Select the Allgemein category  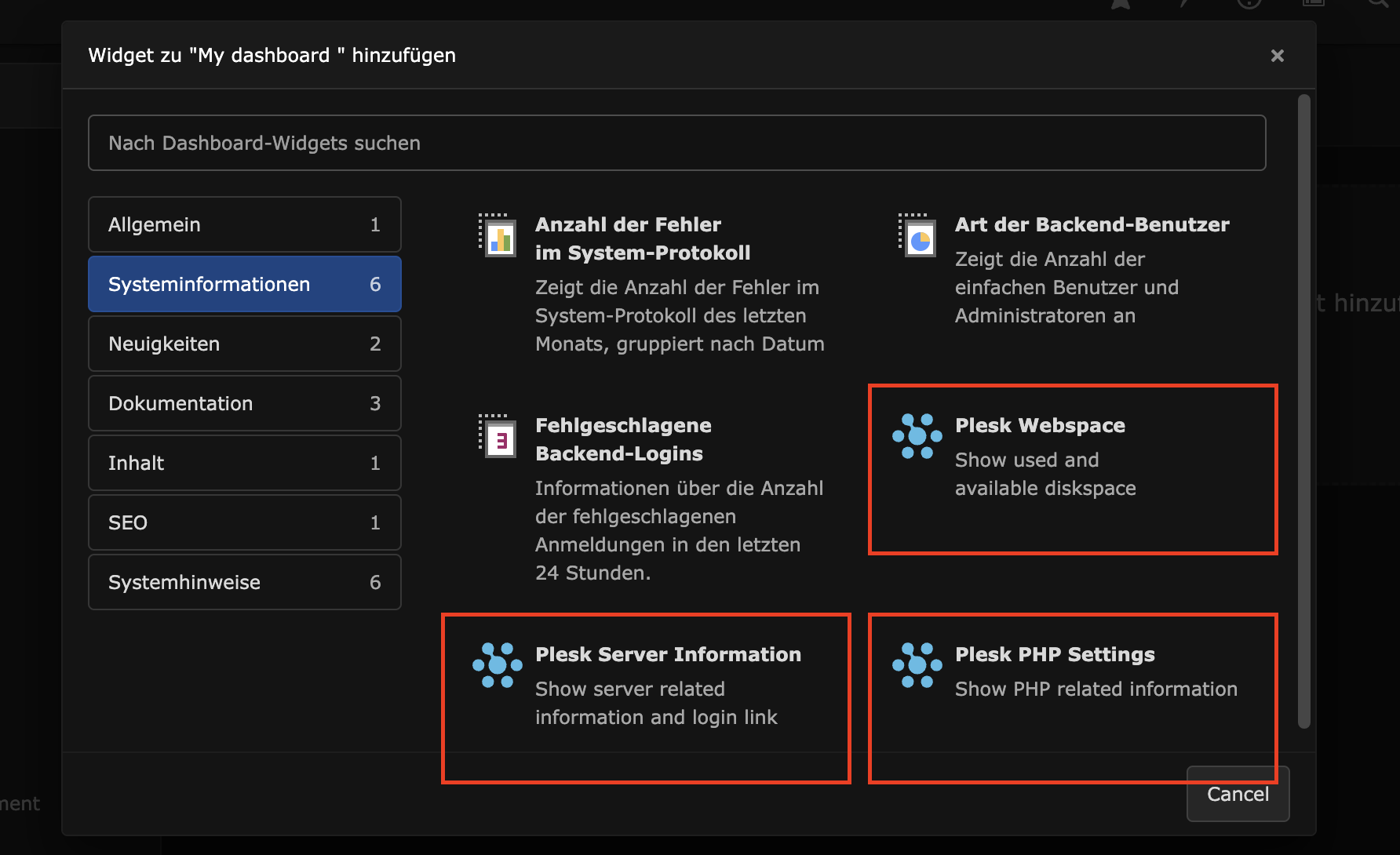pos(245,224)
